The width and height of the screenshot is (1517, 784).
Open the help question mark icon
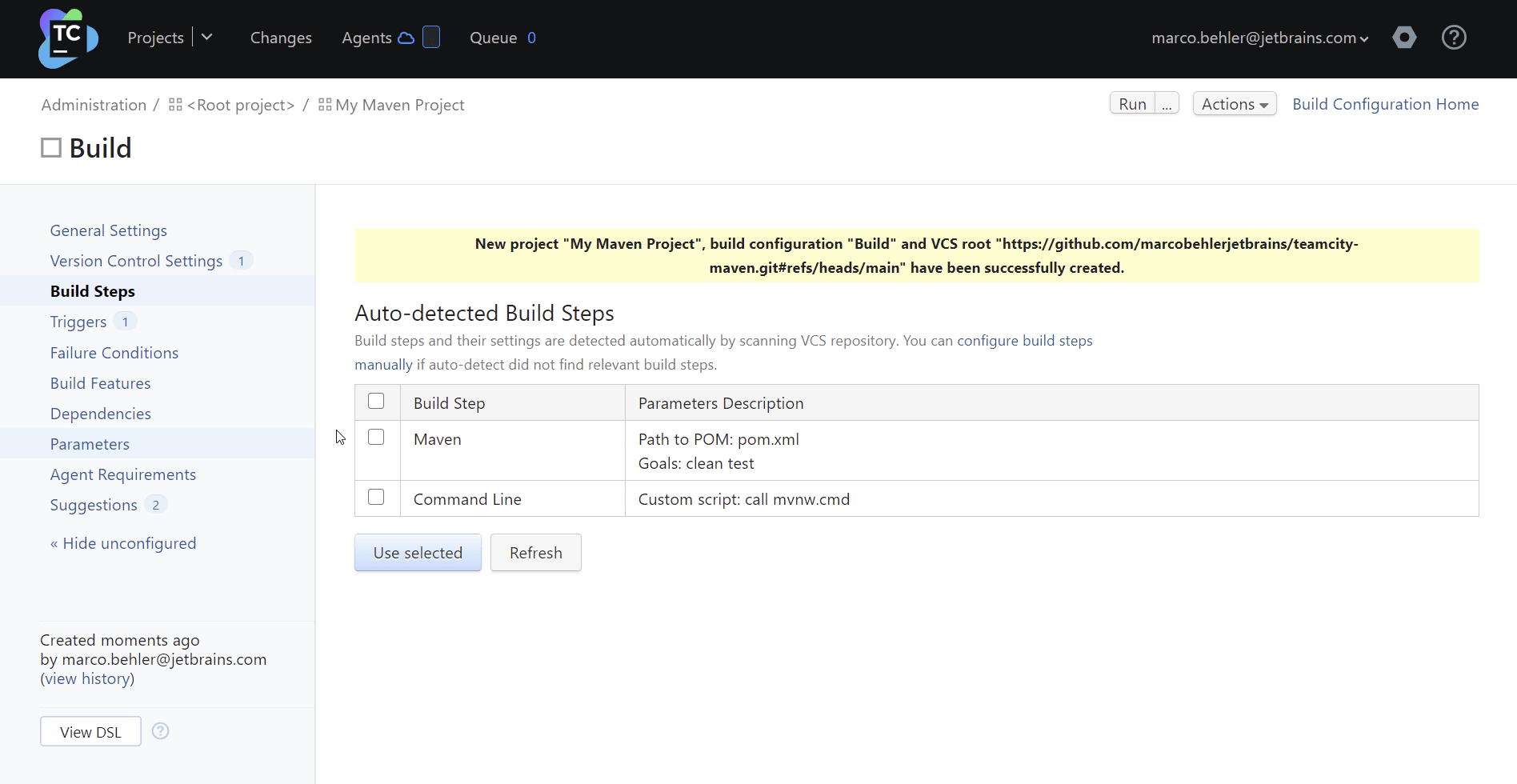point(1453,38)
